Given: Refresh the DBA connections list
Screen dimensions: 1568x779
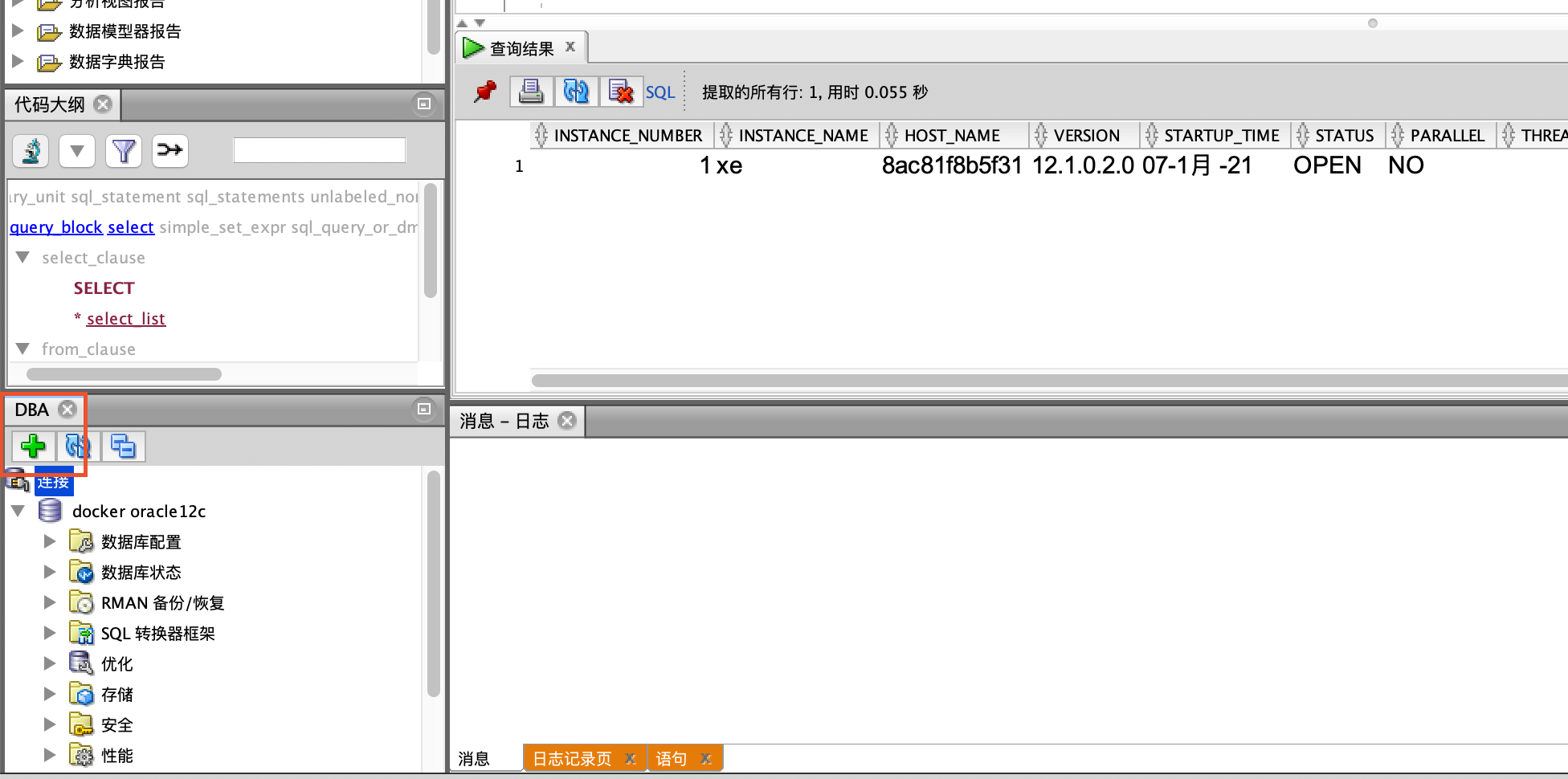Looking at the screenshot, I should (77, 446).
